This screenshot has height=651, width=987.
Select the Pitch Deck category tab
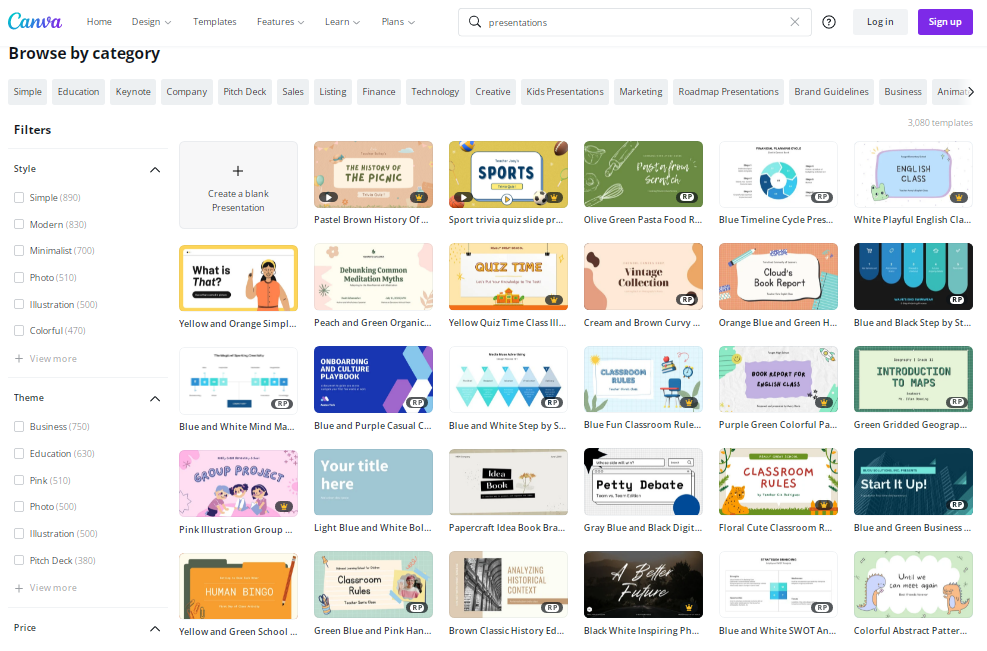coord(244,91)
